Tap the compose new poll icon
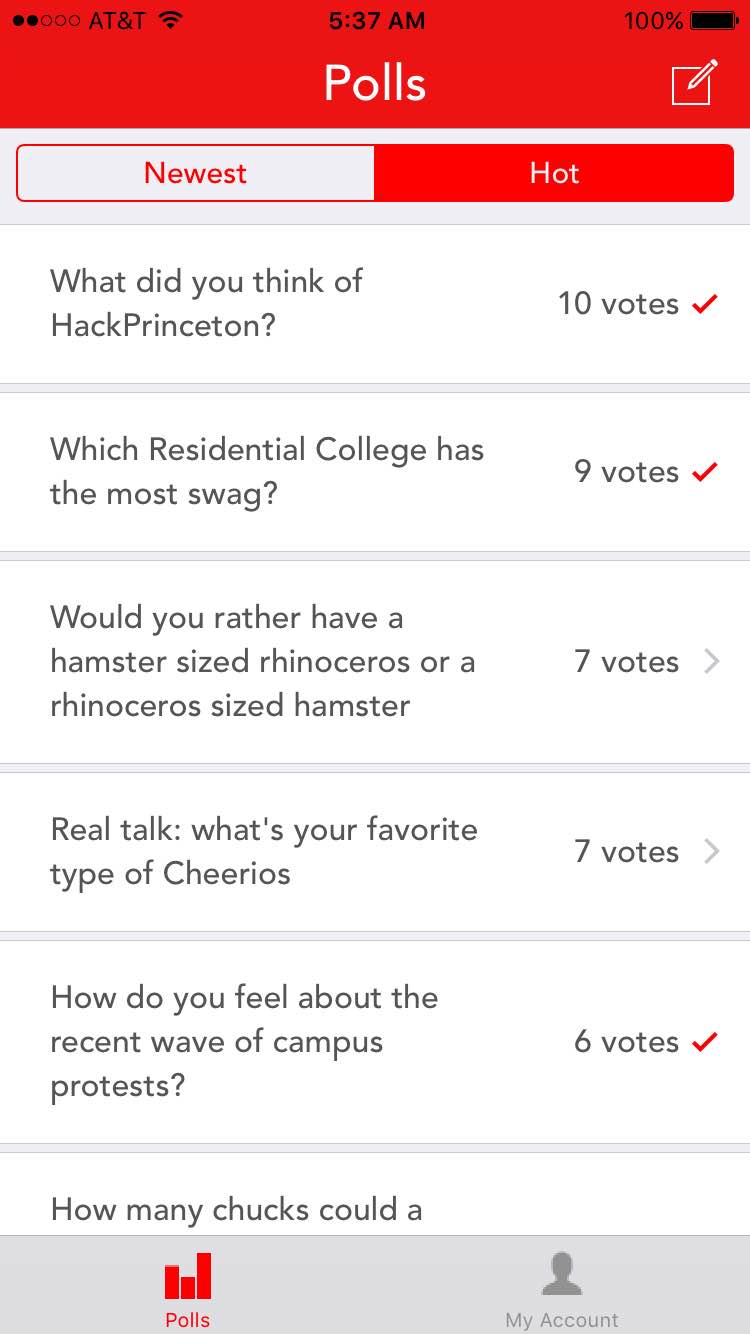Screen dimensions: 750x1334 click(x=694, y=83)
